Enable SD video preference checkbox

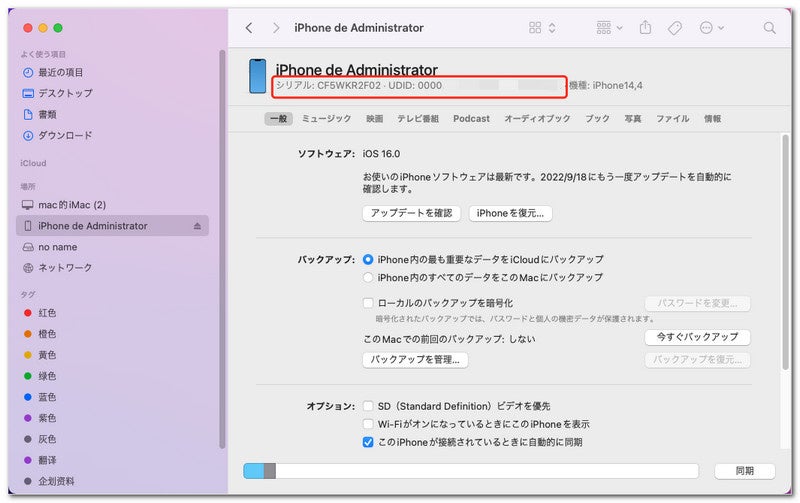pyautogui.click(x=368, y=406)
